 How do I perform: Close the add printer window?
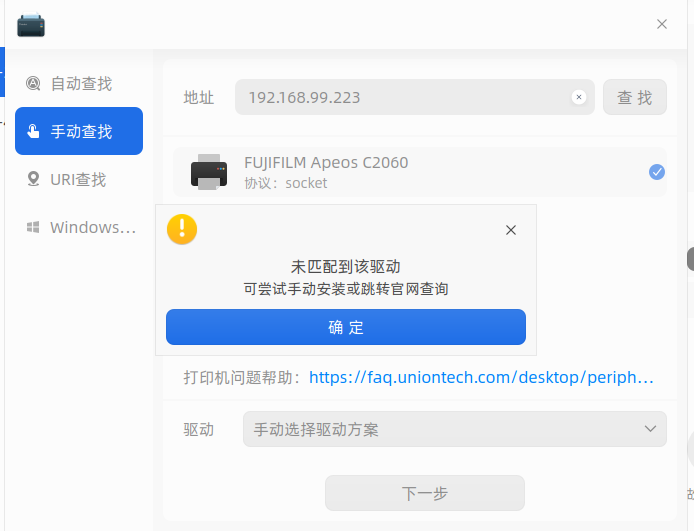click(x=662, y=24)
